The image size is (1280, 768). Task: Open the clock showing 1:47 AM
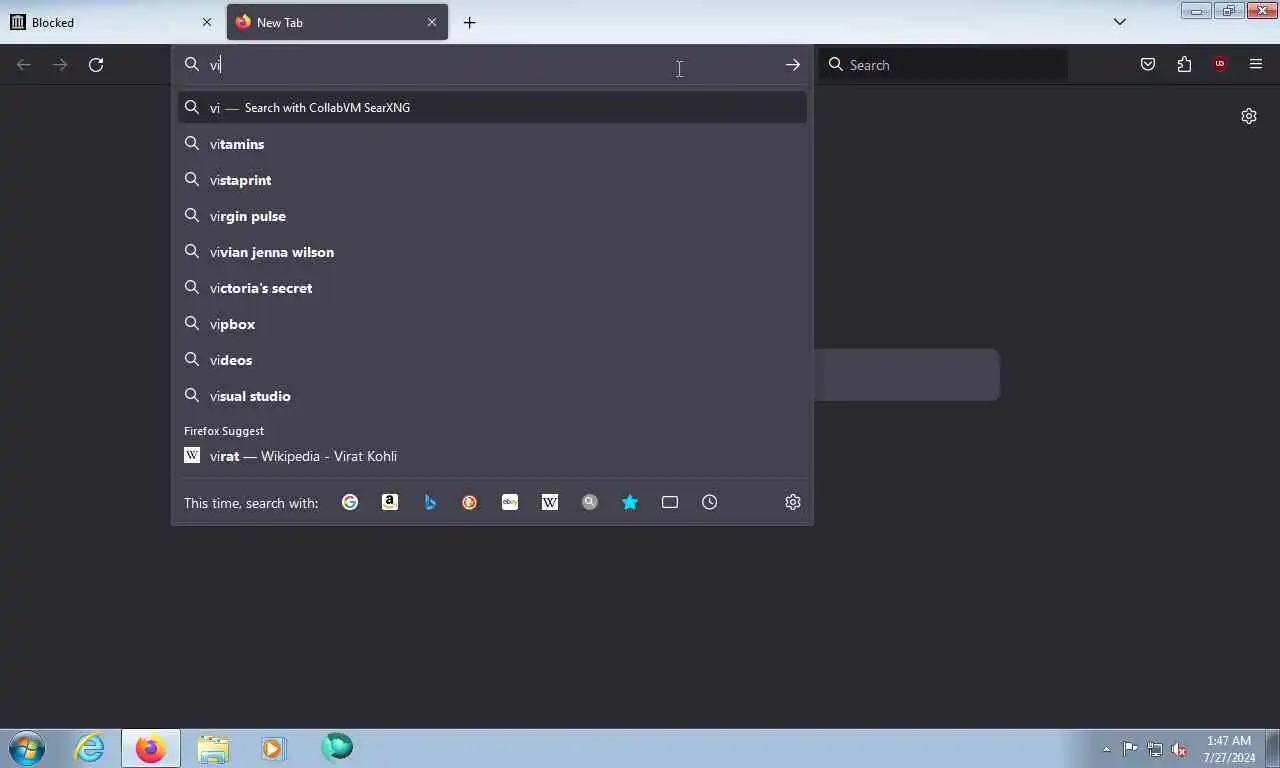click(1229, 749)
